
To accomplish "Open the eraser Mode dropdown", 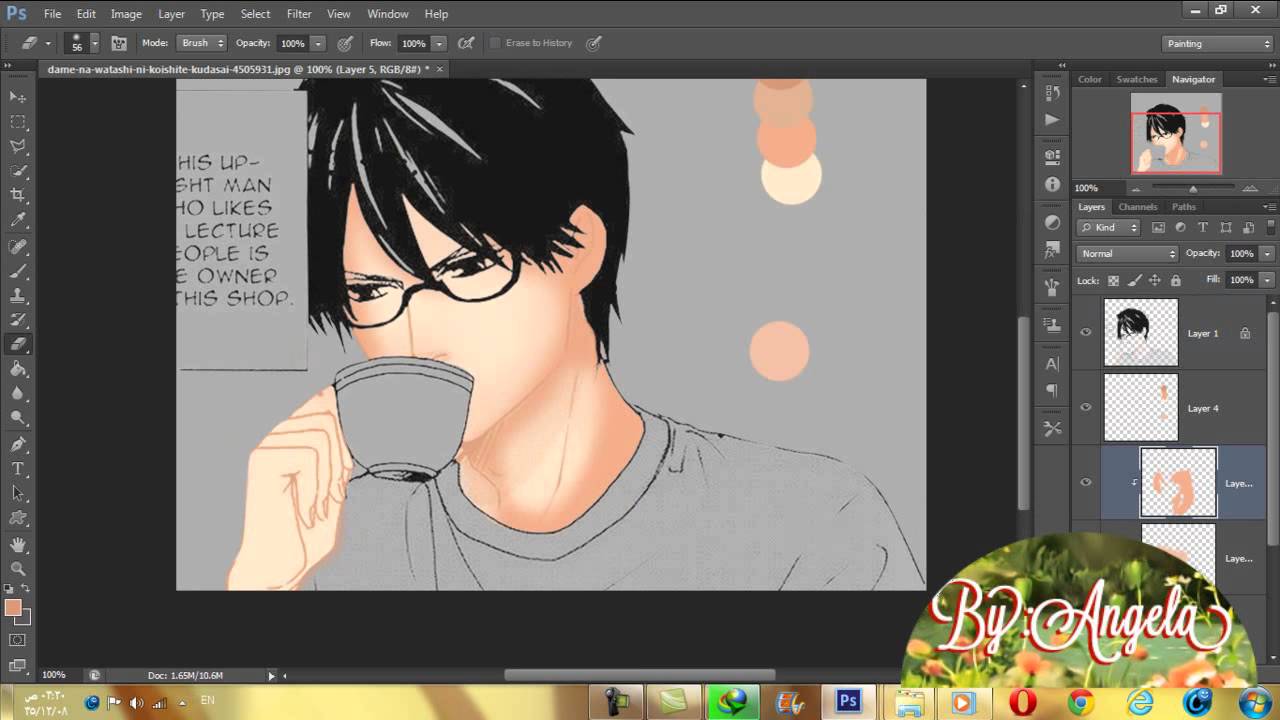I will point(202,43).
